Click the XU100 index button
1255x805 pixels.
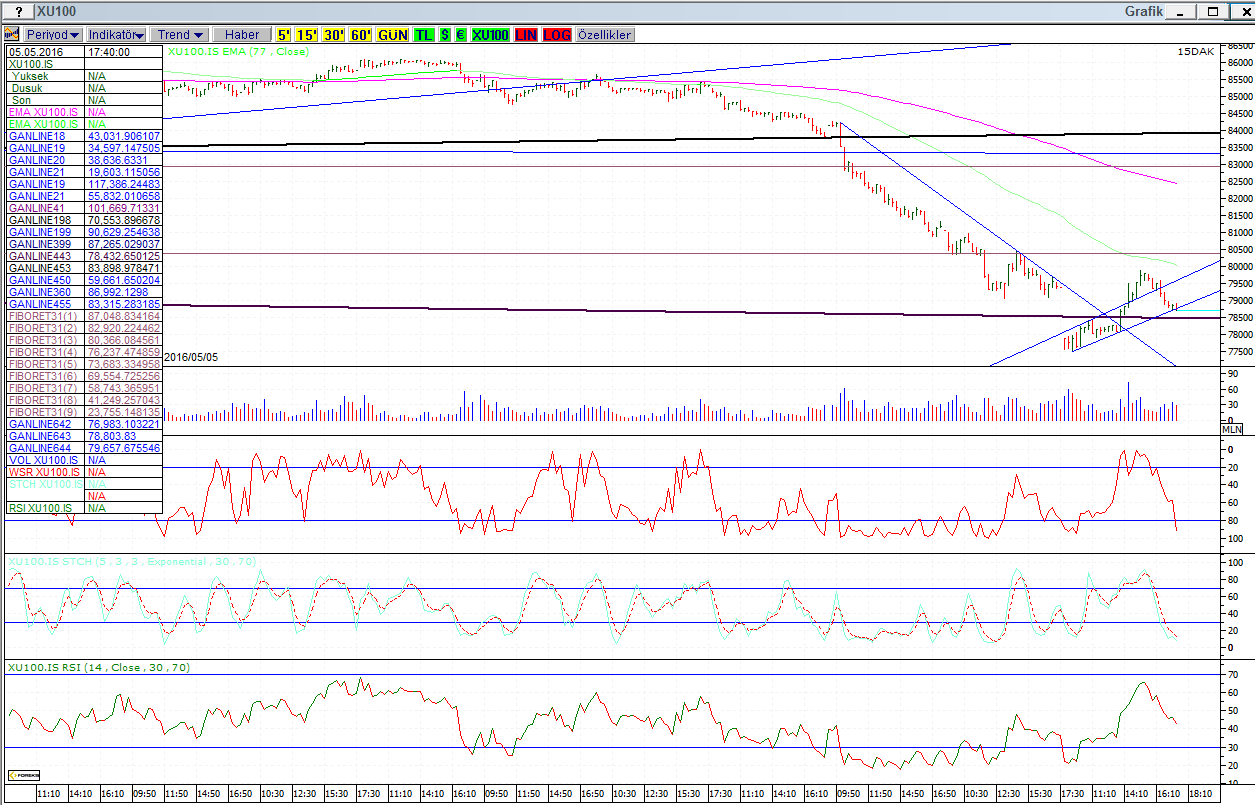pos(490,34)
